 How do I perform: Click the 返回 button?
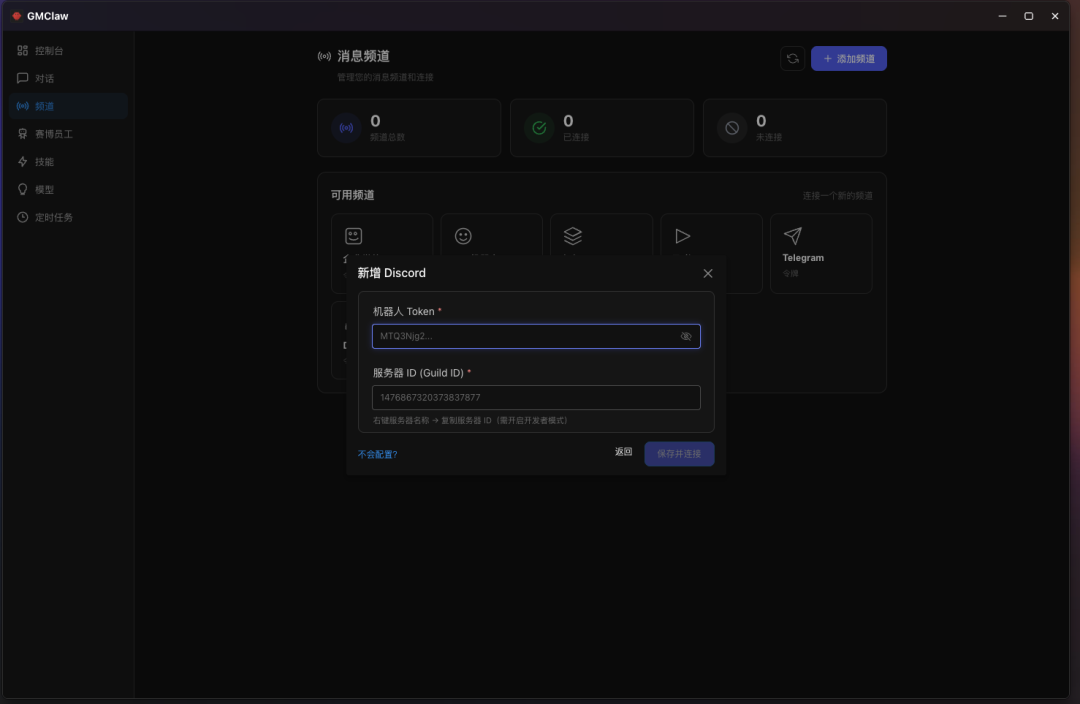623,452
